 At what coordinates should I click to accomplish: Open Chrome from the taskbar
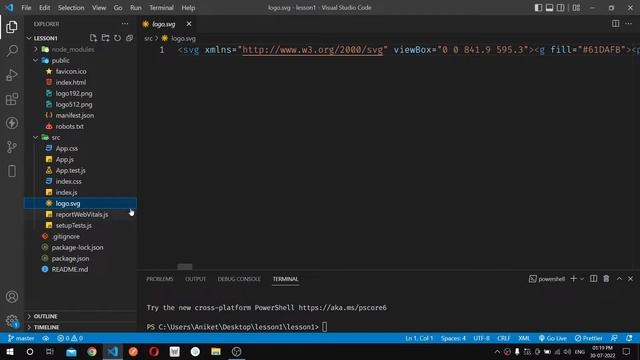(x=92, y=351)
